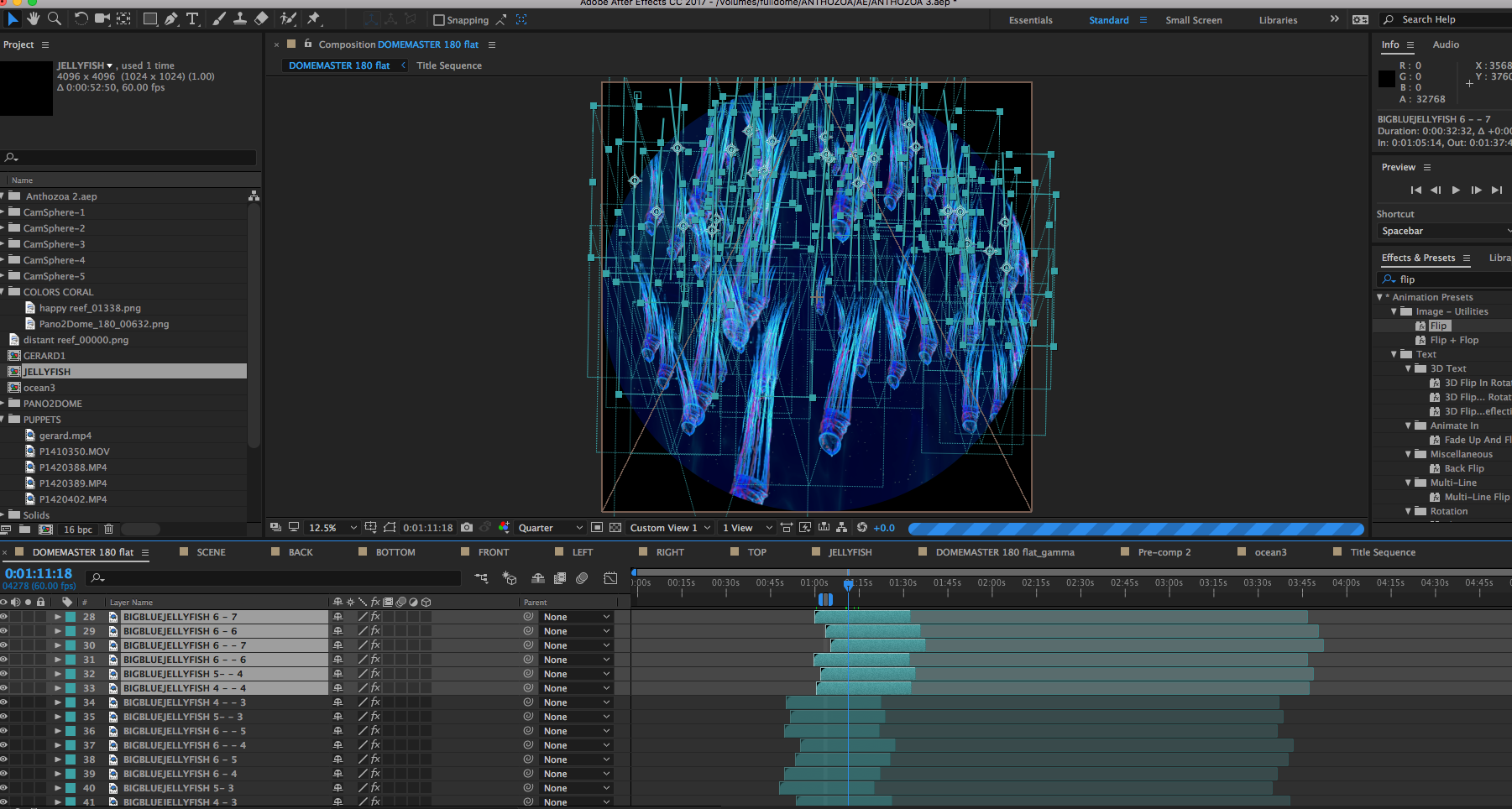Switch to the Small Screen workspace
This screenshot has height=809, width=1512.
(x=1193, y=20)
